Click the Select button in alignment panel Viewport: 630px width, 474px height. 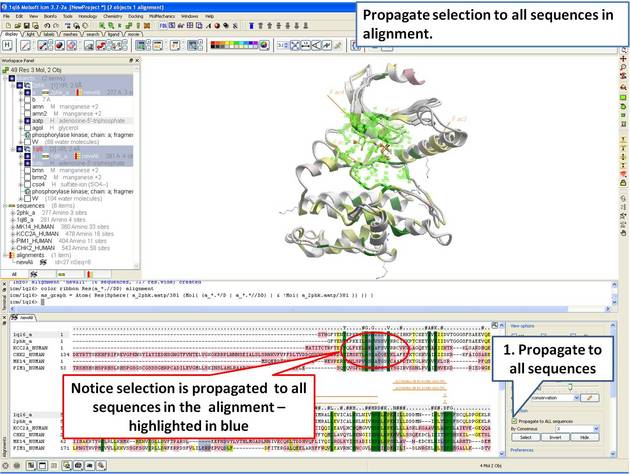[526, 437]
